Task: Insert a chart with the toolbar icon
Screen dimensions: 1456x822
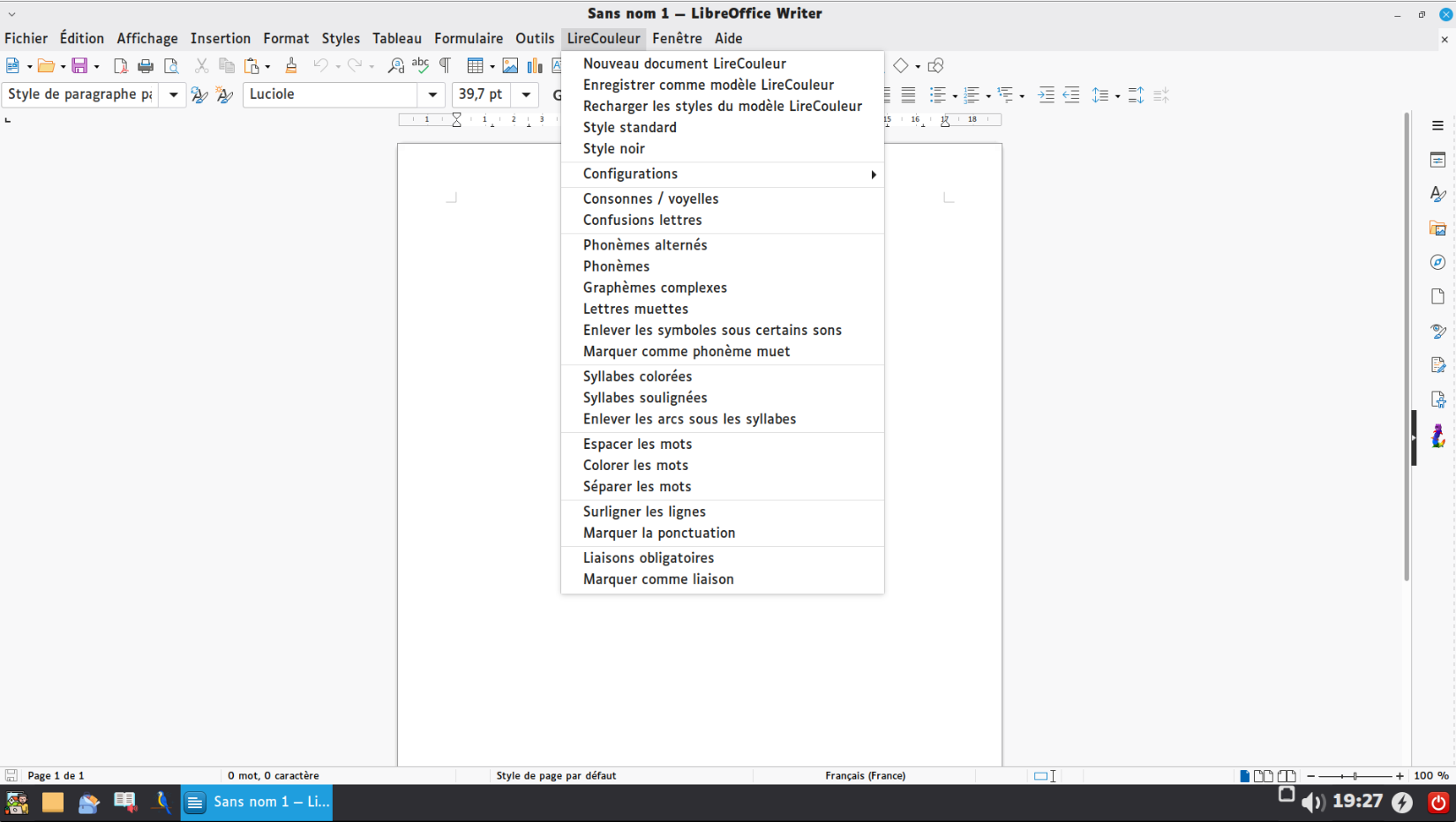Action: click(x=534, y=65)
